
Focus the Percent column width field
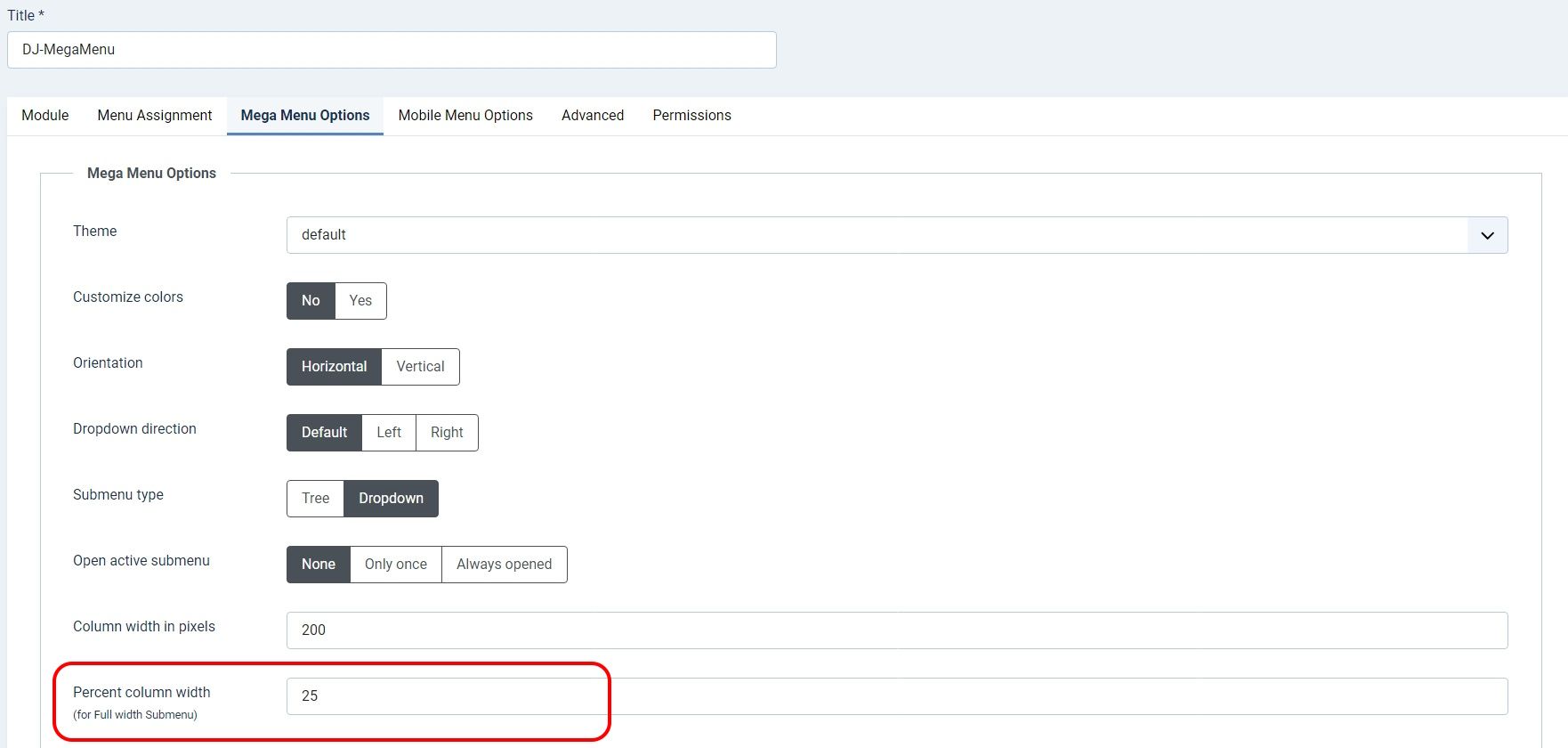pos(897,696)
